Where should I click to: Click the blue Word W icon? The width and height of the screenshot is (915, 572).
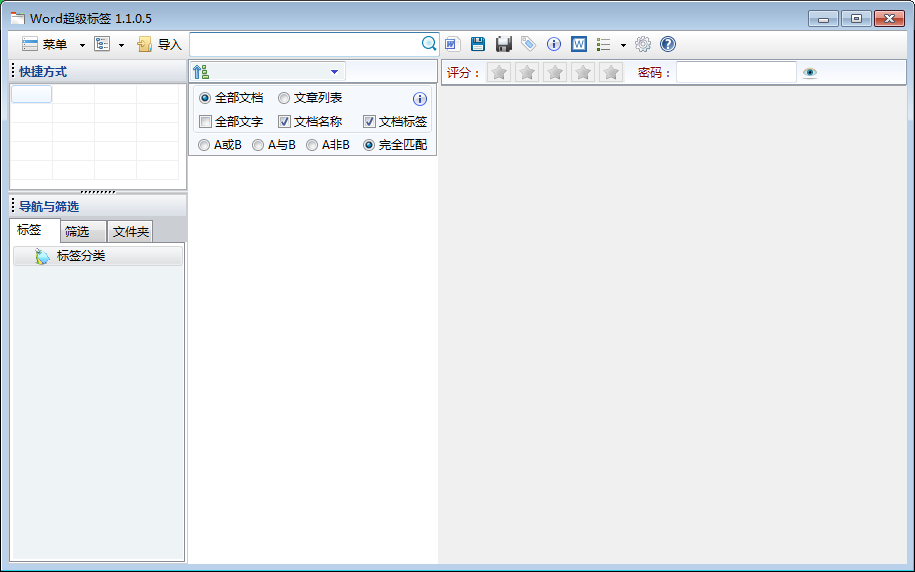pos(579,44)
